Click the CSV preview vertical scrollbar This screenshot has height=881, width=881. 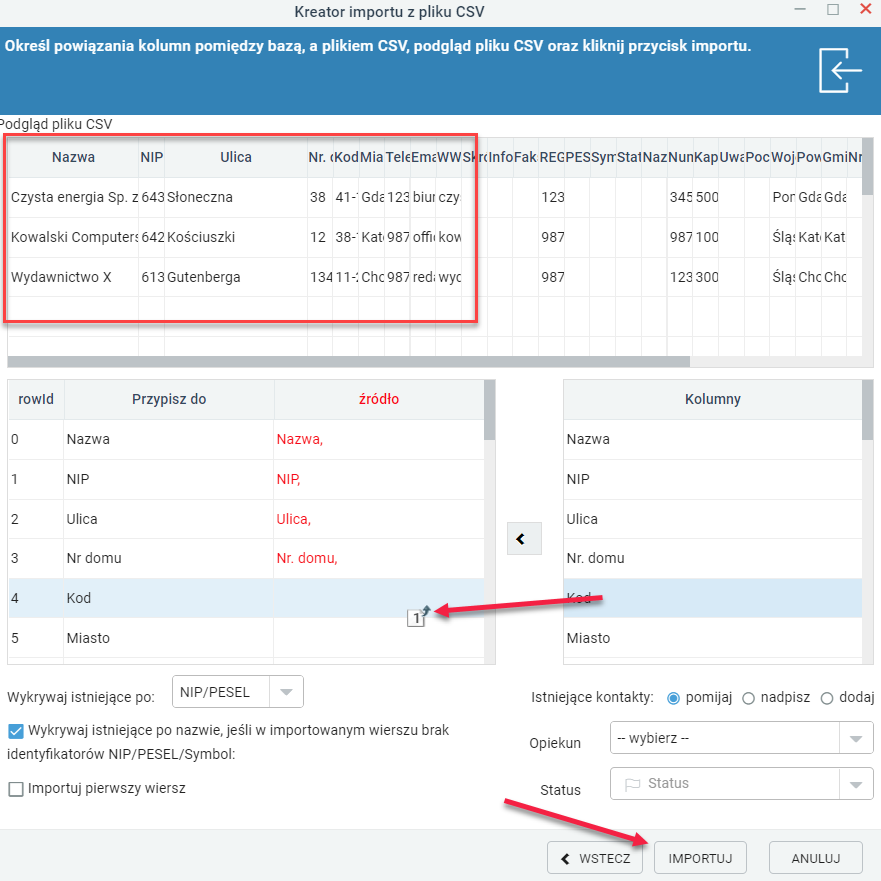[868, 166]
